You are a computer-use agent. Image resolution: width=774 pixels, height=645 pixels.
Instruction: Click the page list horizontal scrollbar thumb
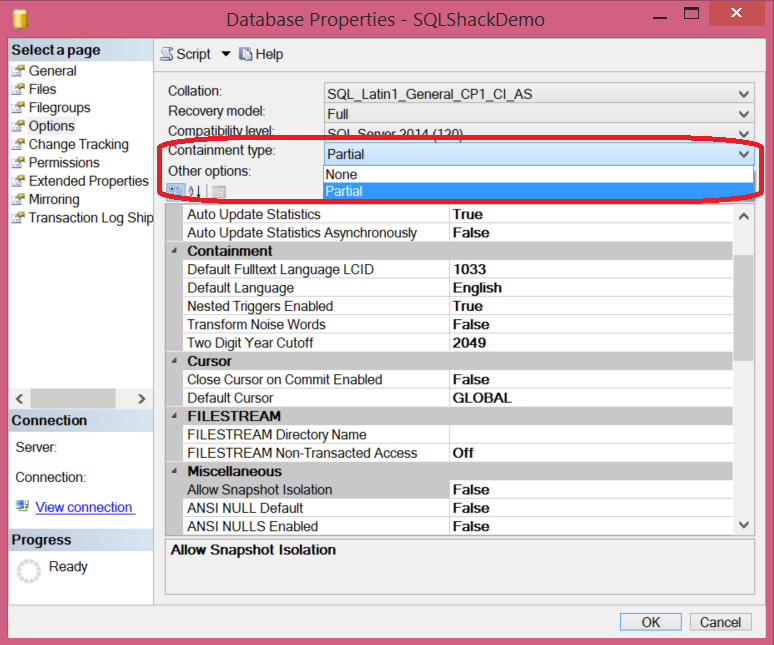coord(73,399)
